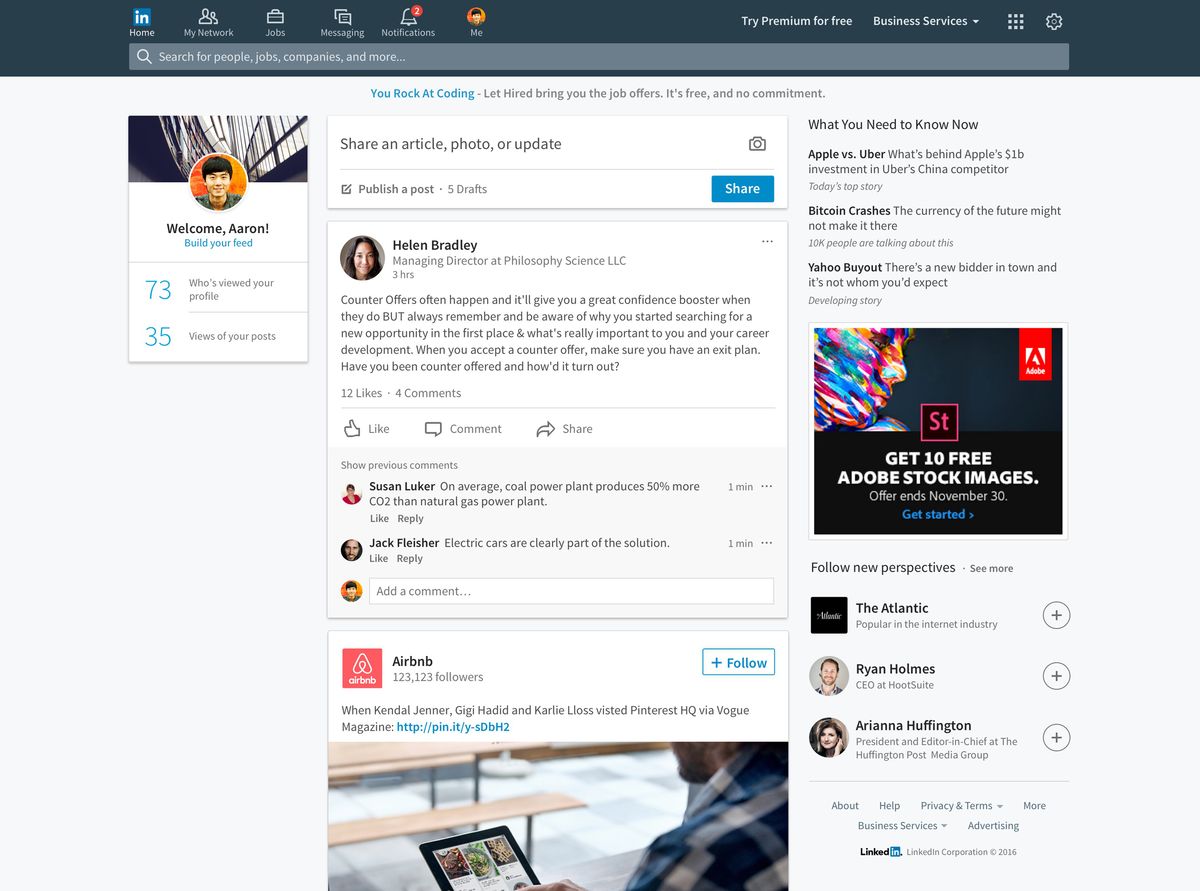Go to LinkedIn Home icon
This screenshot has height=891, width=1200.
[142, 17]
